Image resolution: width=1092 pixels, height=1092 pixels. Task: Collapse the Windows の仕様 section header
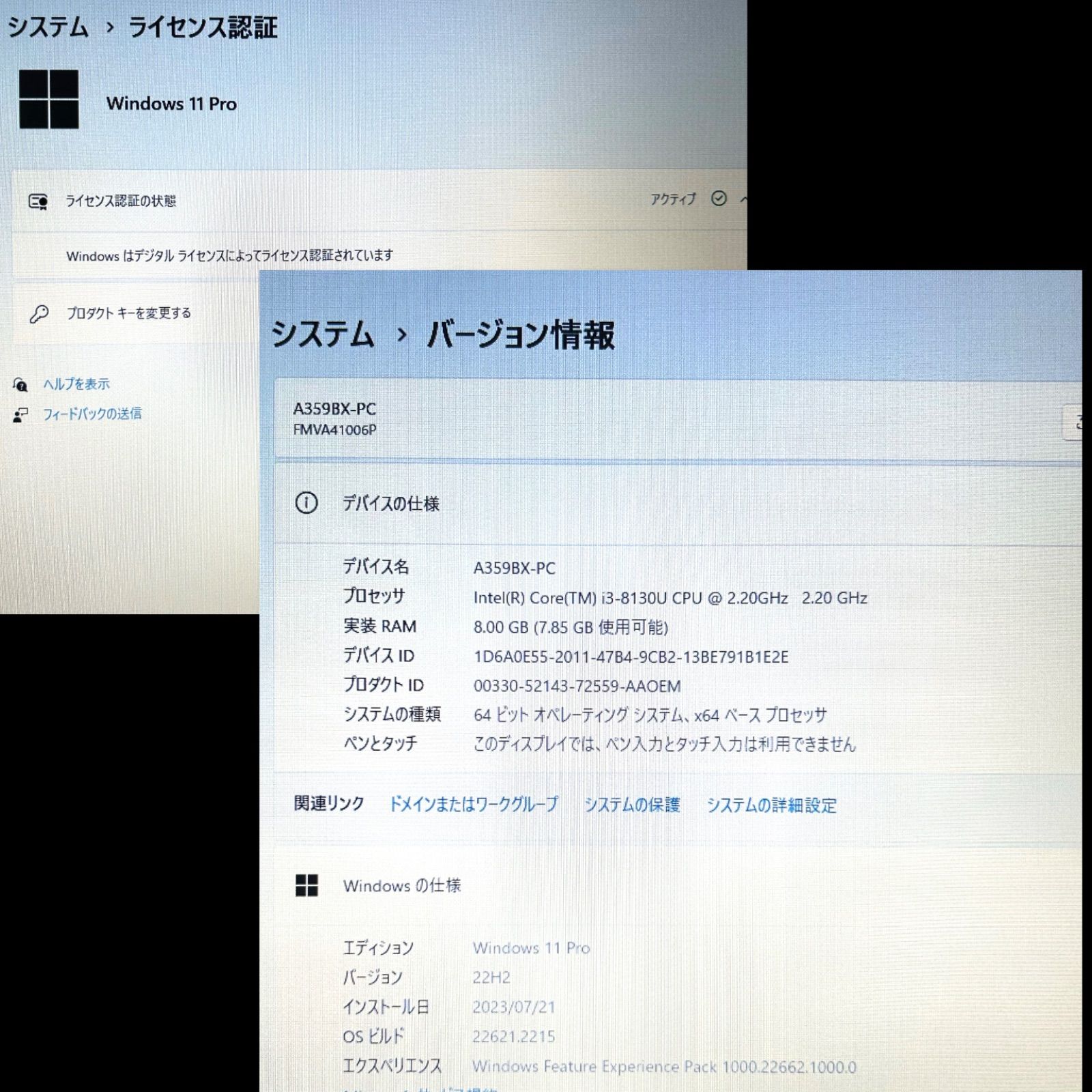tap(678, 885)
